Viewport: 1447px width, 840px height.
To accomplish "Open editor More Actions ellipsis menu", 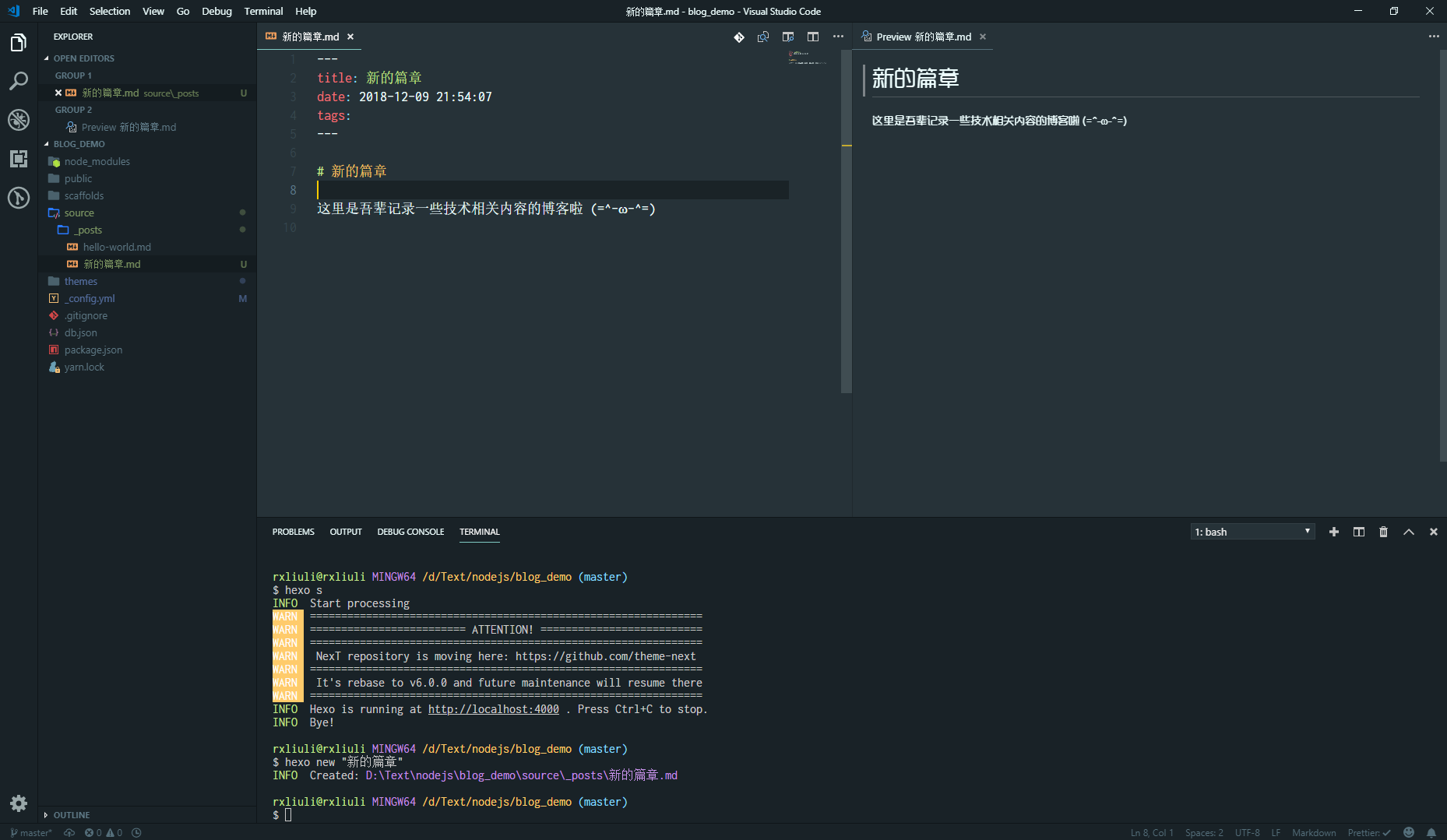I will (838, 37).
